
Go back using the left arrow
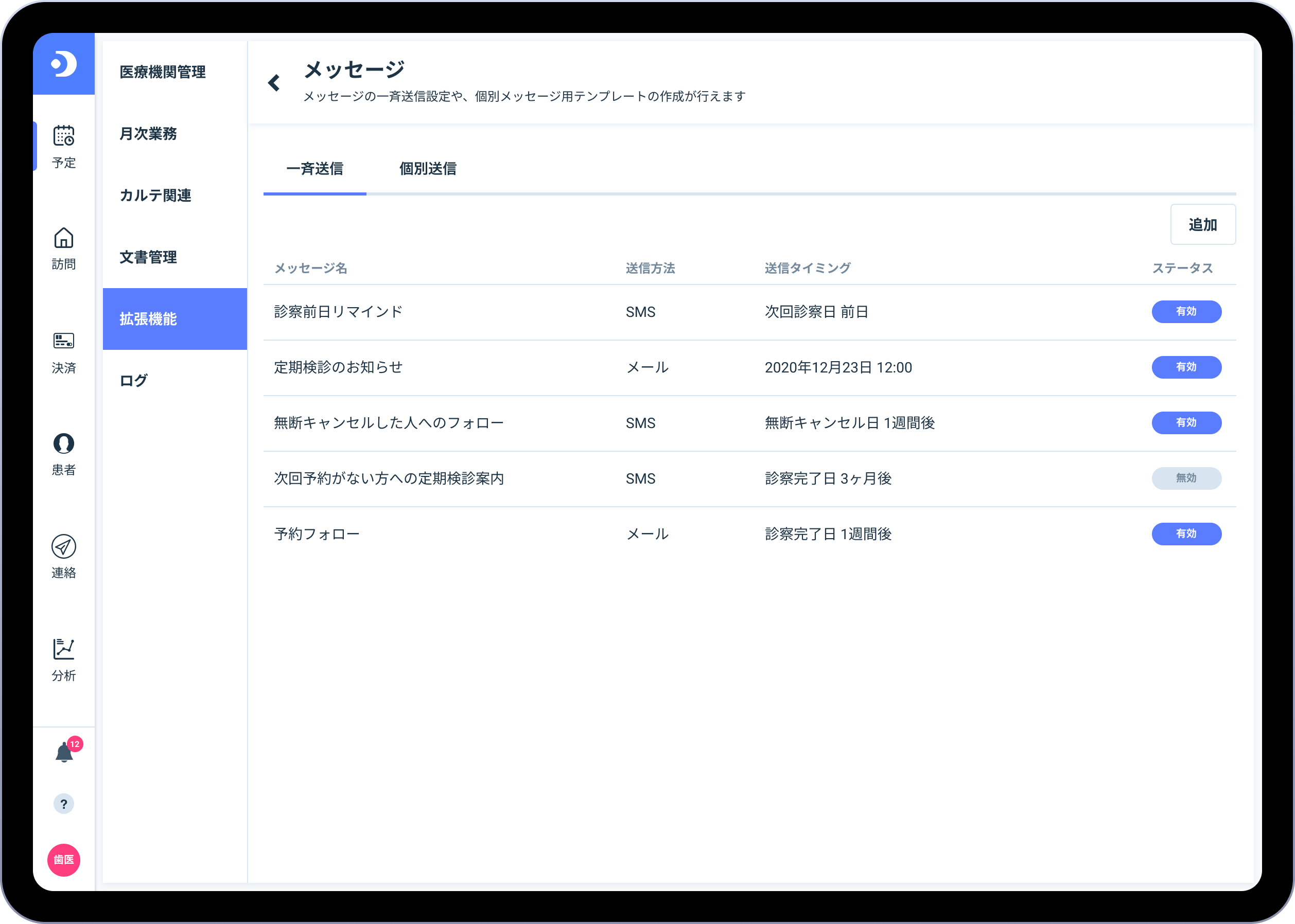[x=275, y=81]
